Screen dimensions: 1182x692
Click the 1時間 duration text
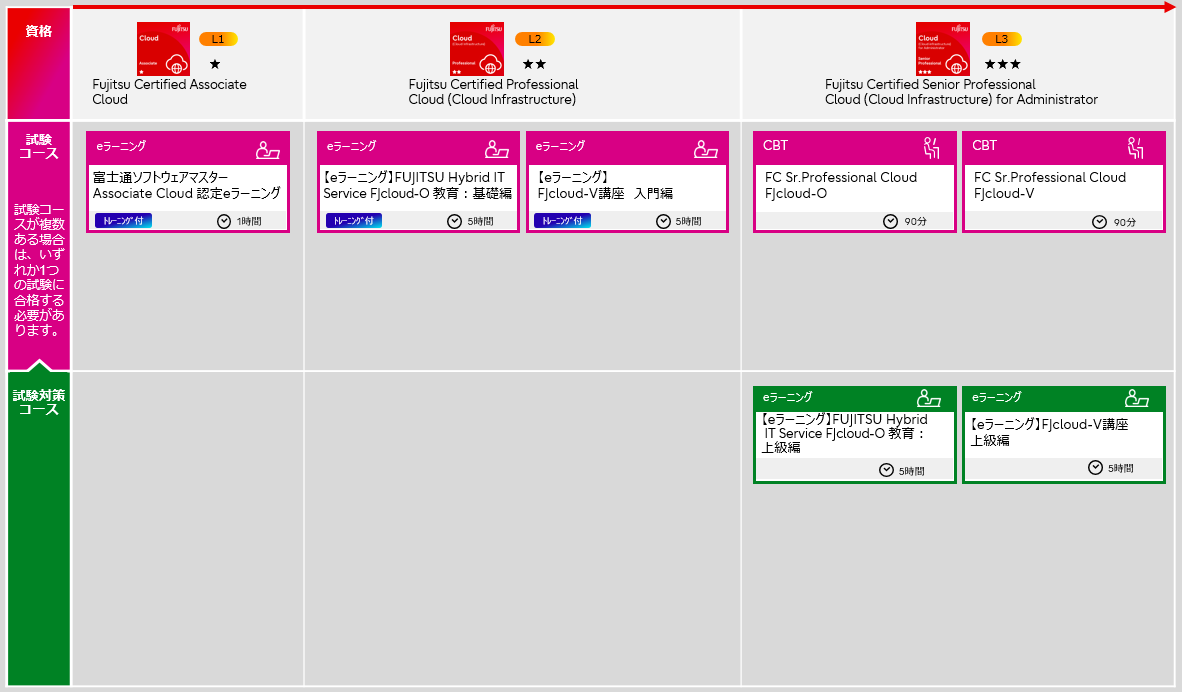coord(249,222)
